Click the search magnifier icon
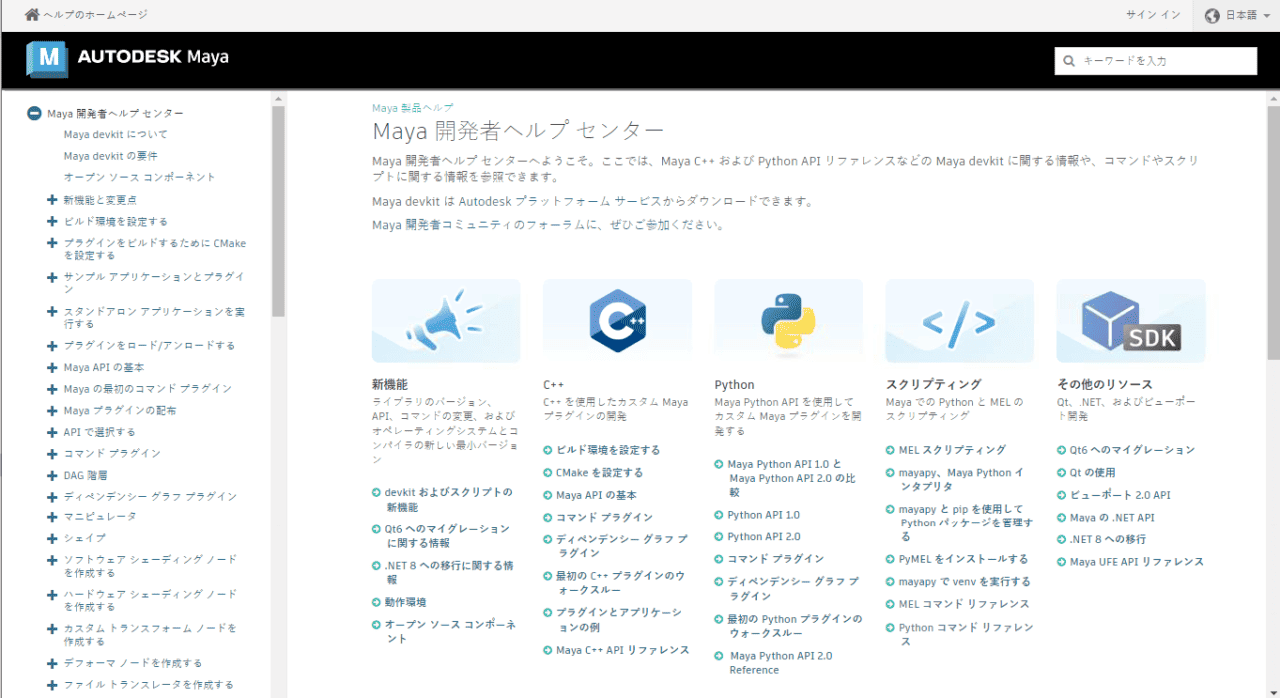 (1069, 61)
